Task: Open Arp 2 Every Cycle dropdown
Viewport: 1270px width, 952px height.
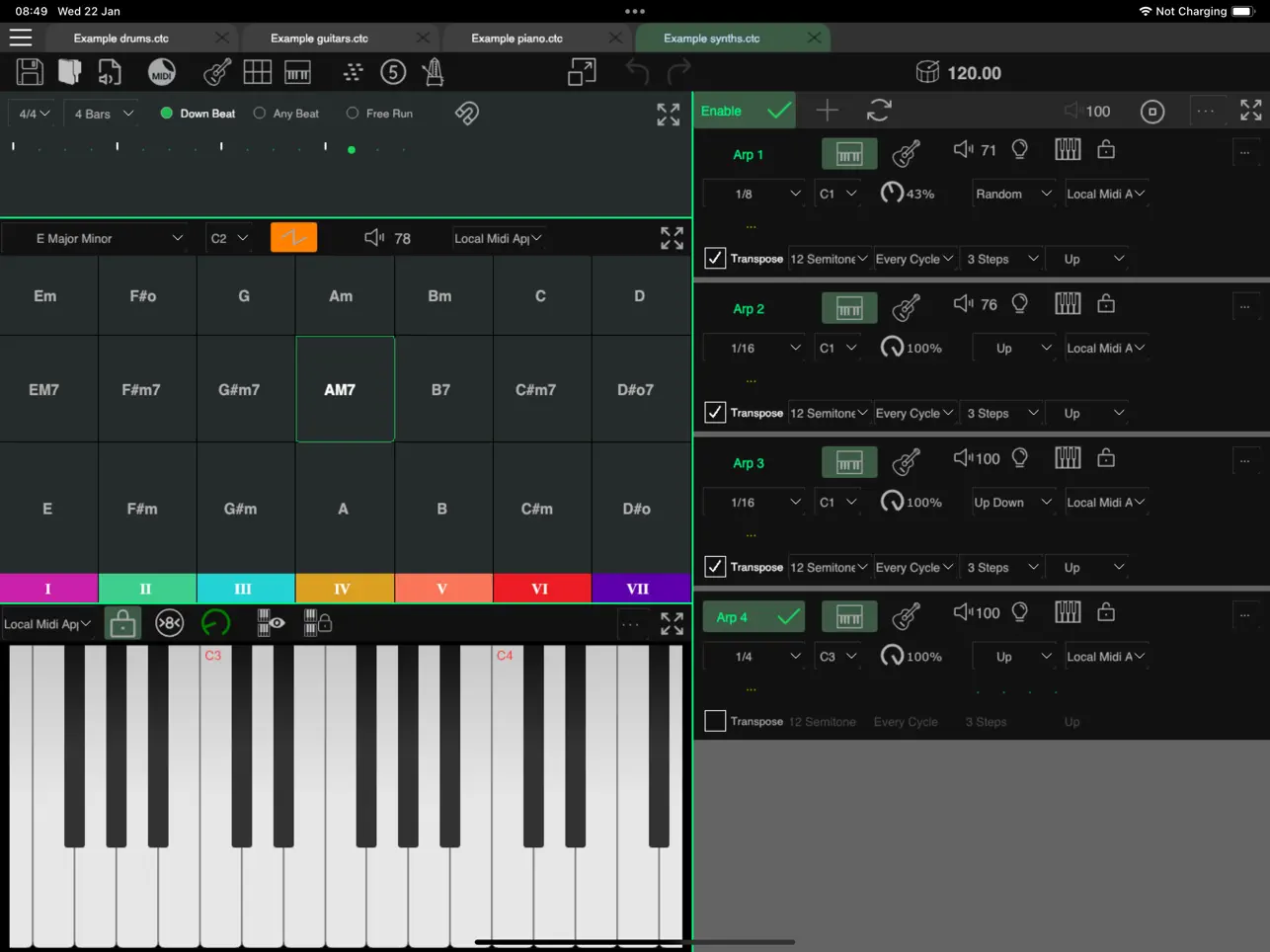Action: pos(914,413)
